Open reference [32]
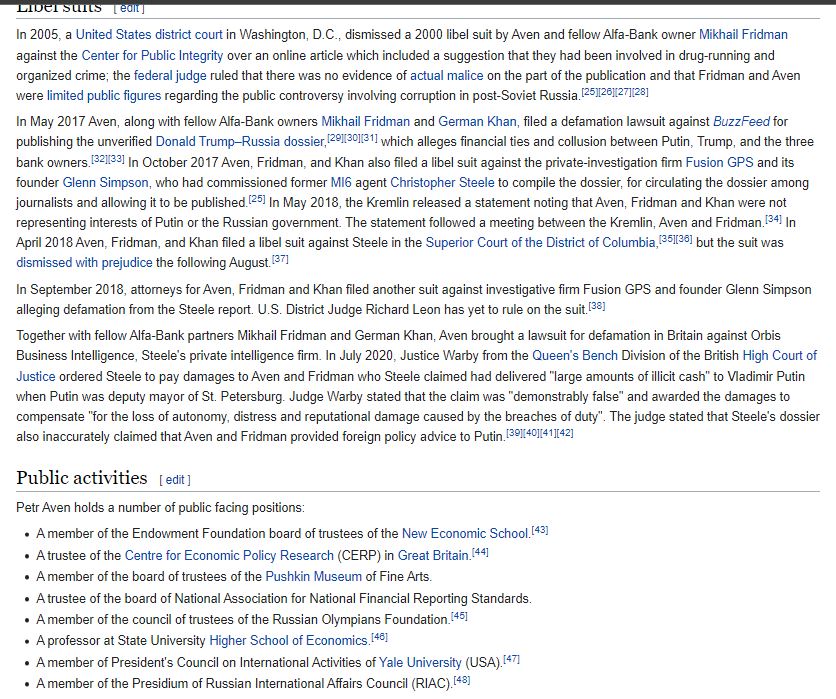The image size is (836, 699). [x=99, y=158]
